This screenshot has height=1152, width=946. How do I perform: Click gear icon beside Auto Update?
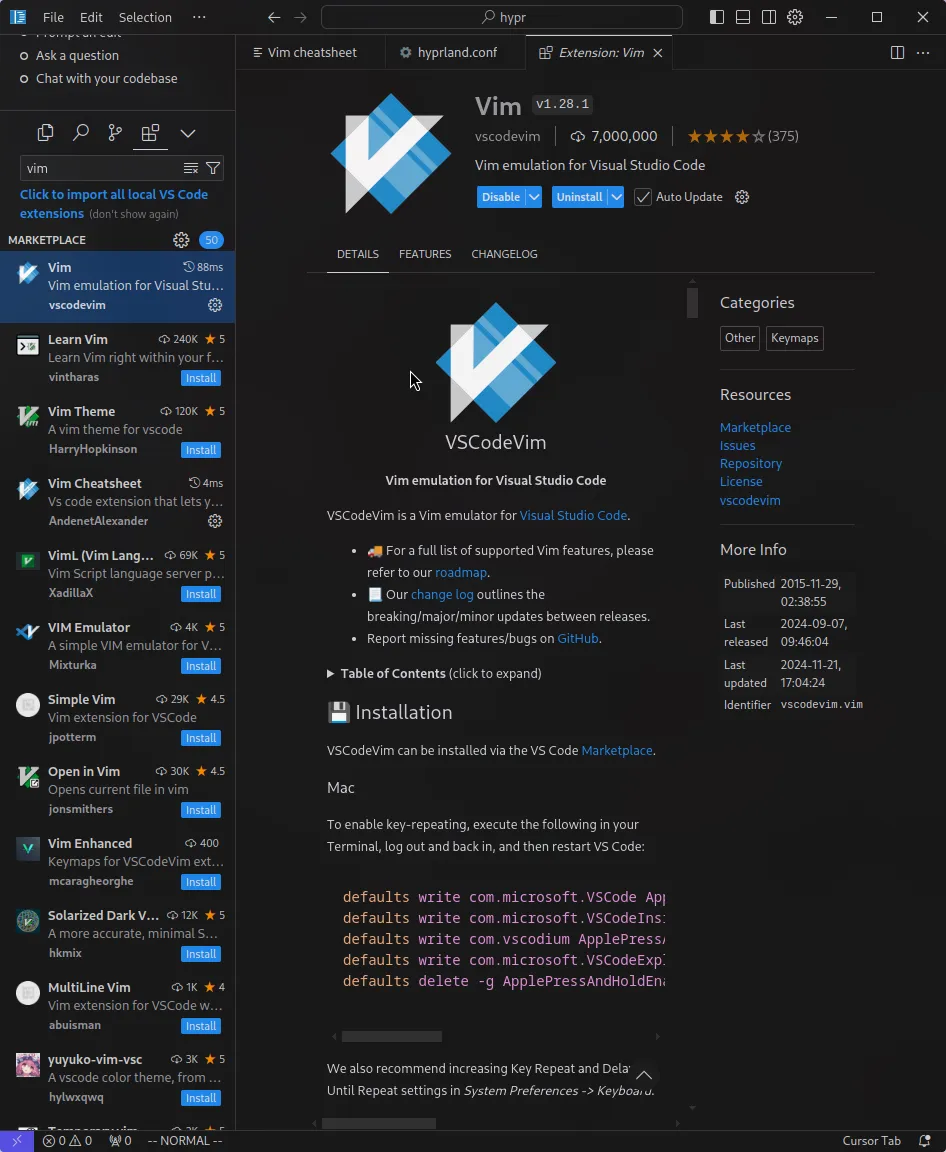[742, 197]
